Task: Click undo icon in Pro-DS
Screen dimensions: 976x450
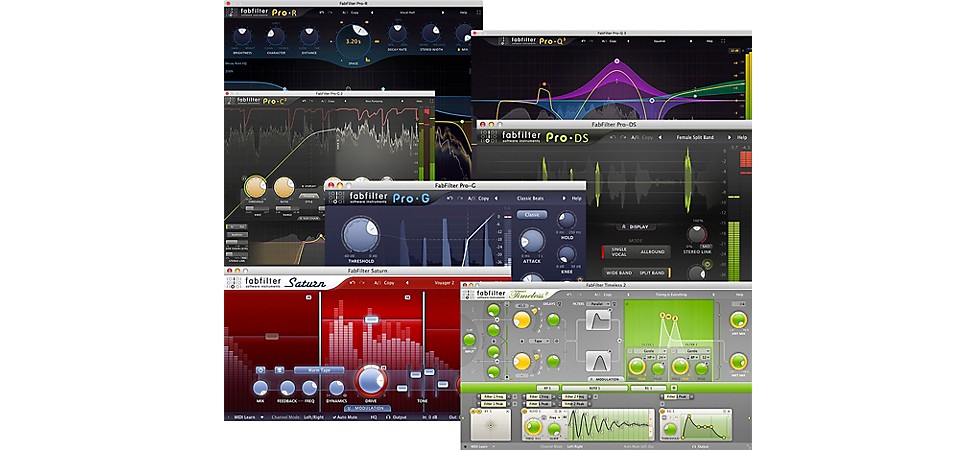Action: click(x=613, y=138)
